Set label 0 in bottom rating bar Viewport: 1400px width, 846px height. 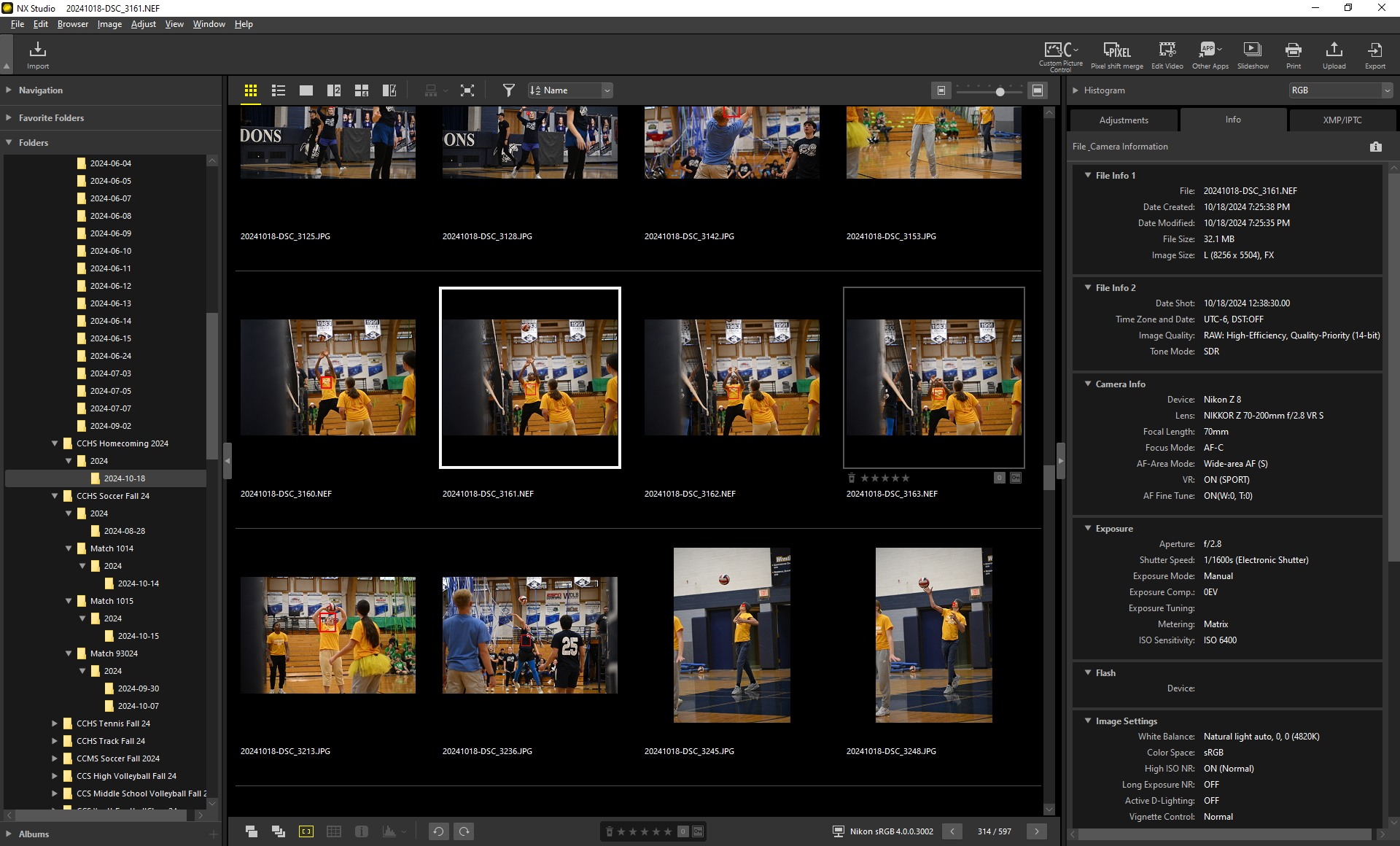[683, 831]
